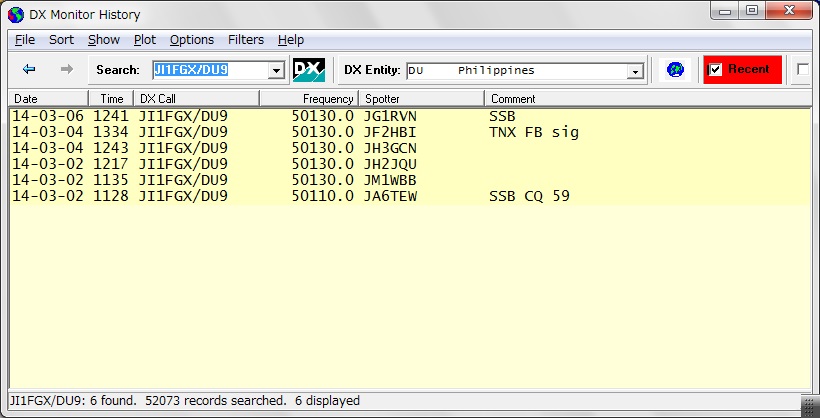Open the Help menu

[x=291, y=40]
